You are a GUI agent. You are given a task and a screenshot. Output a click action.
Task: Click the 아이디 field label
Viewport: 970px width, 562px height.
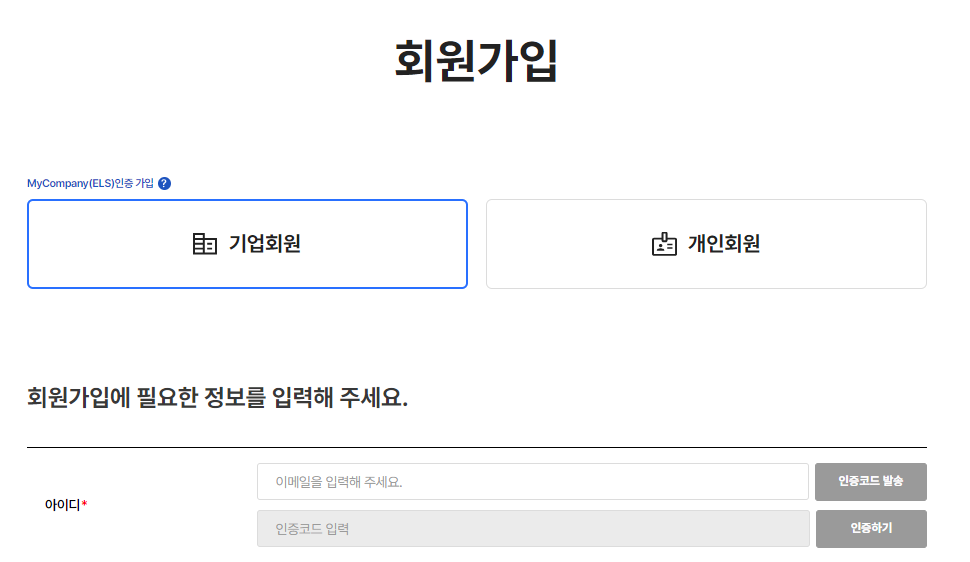(62, 505)
